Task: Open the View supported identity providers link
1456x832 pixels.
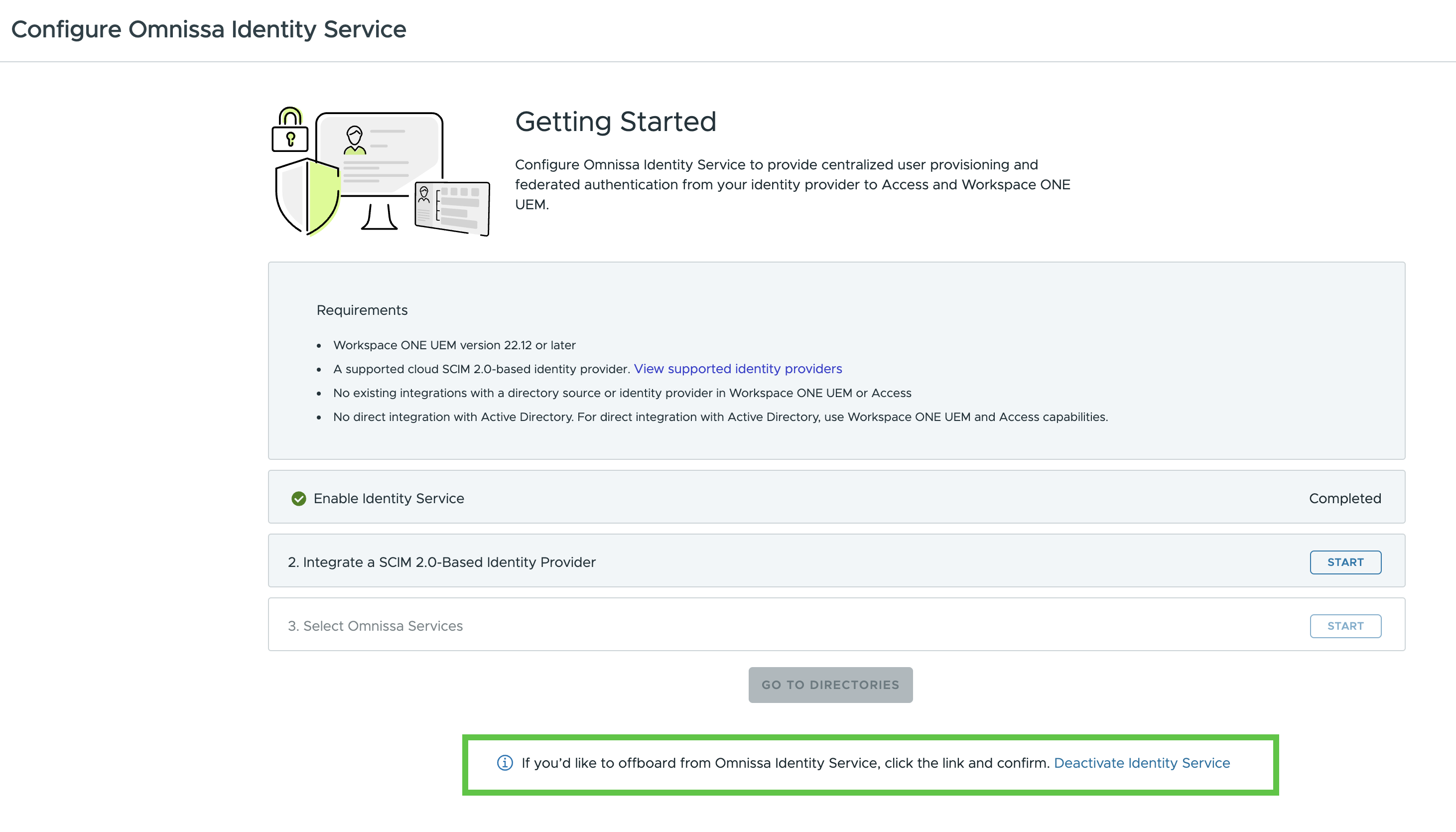Action: 738,369
